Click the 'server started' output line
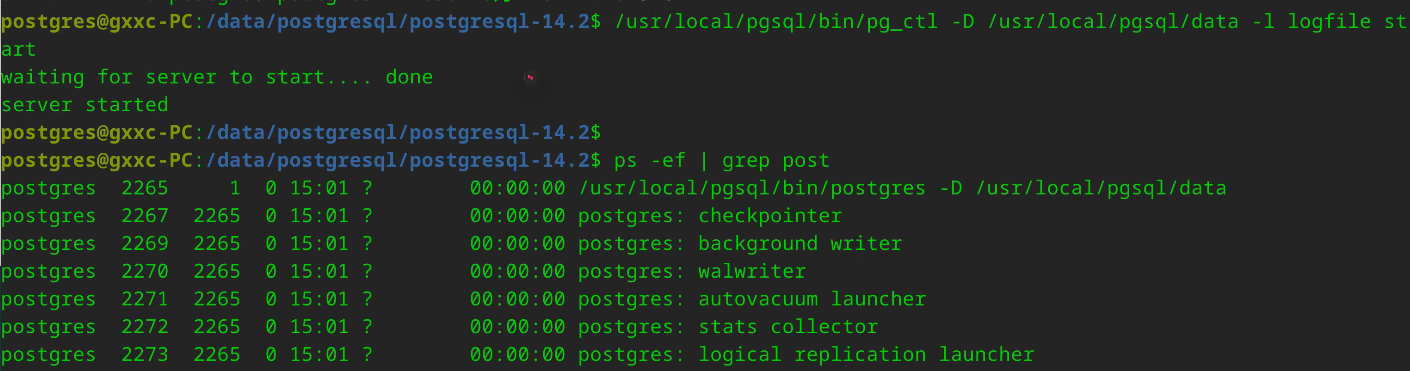Image resolution: width=1410 pixels, height=371 pixels. click(x=85, y=105)
